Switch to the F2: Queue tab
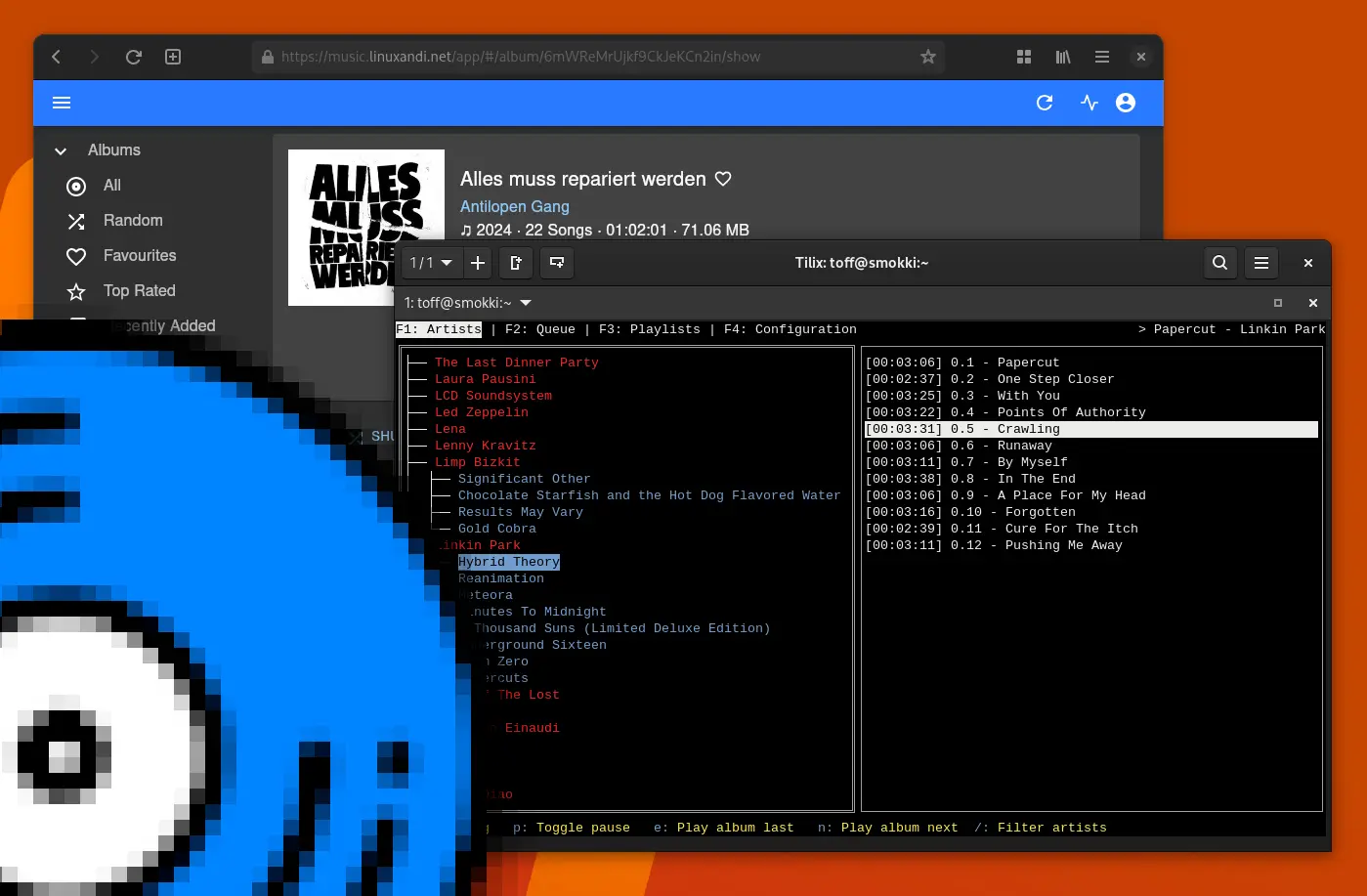 pos(540,329)
